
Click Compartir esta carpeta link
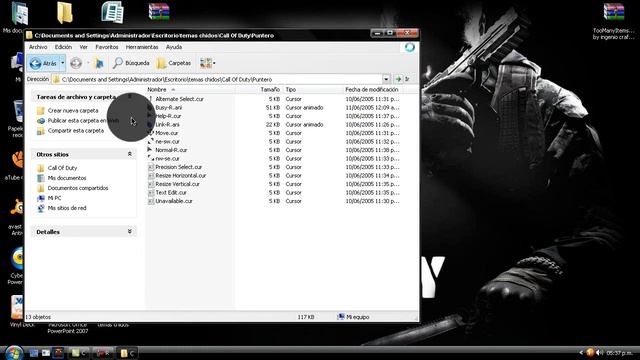point(76,131)
